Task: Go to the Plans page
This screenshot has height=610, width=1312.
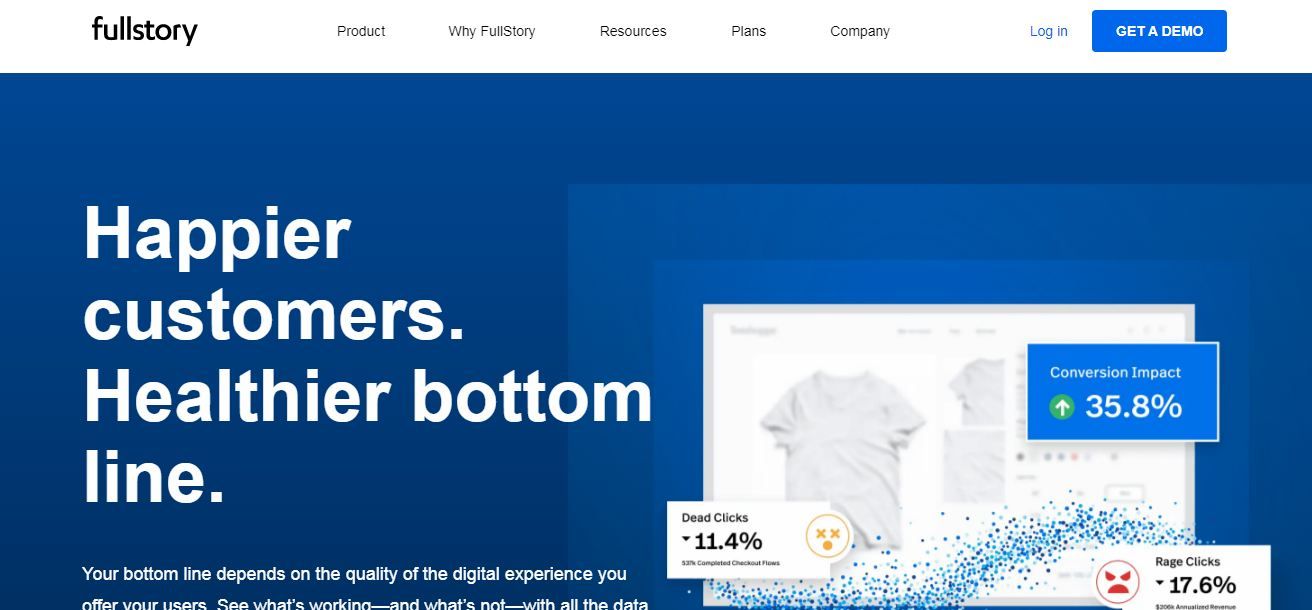Action: pyautogui.click(x=748, y=31)
